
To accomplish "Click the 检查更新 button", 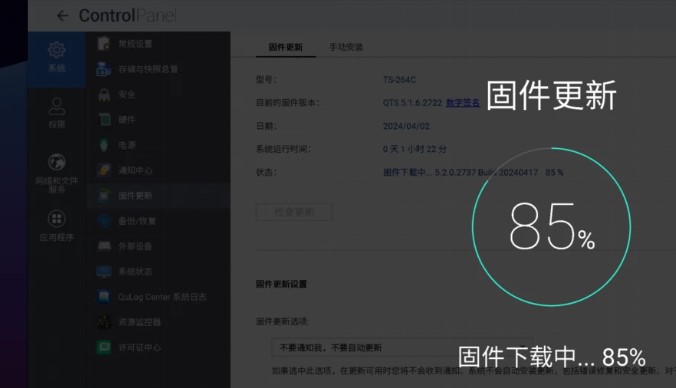I will point(294,212).
